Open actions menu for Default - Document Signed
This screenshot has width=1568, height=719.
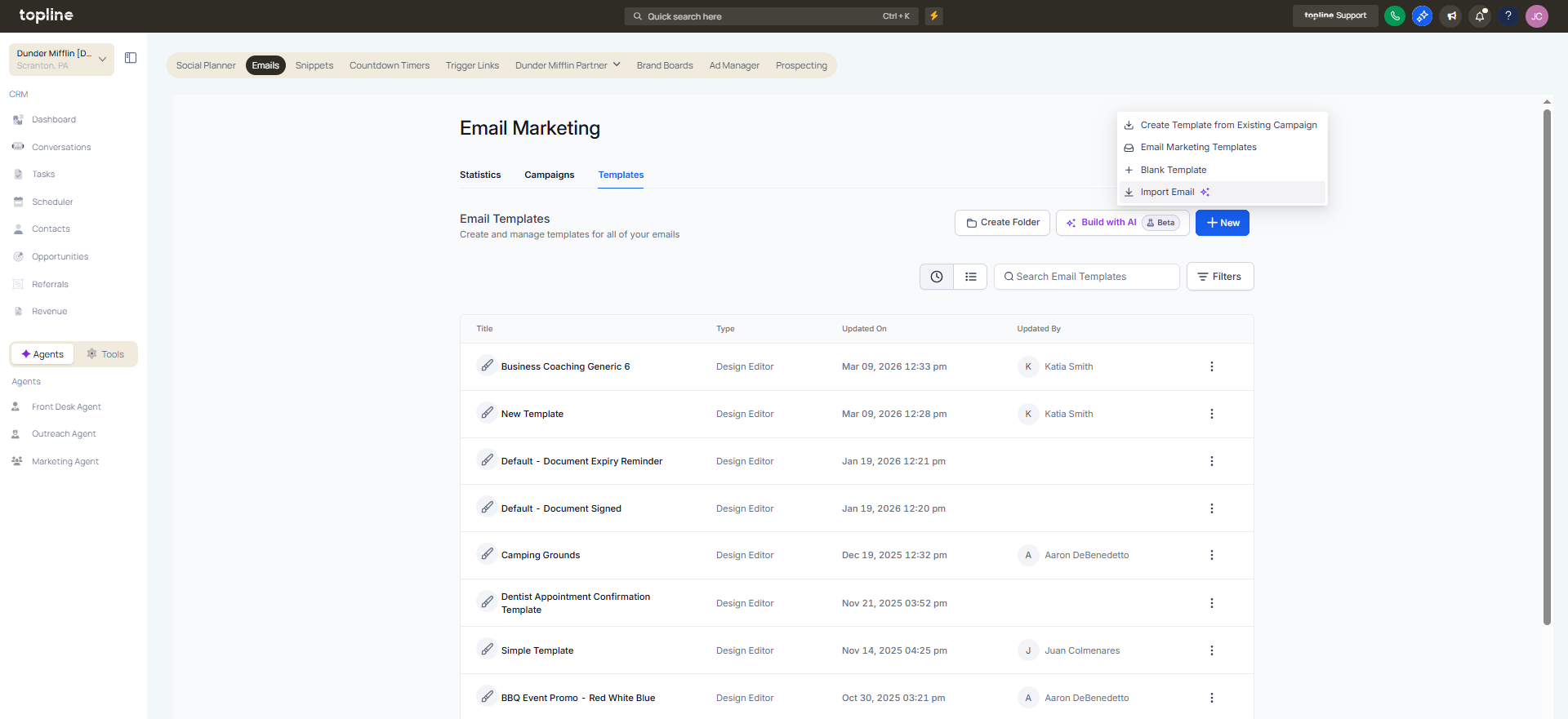pyautogui.click(x=1212, y=509)
